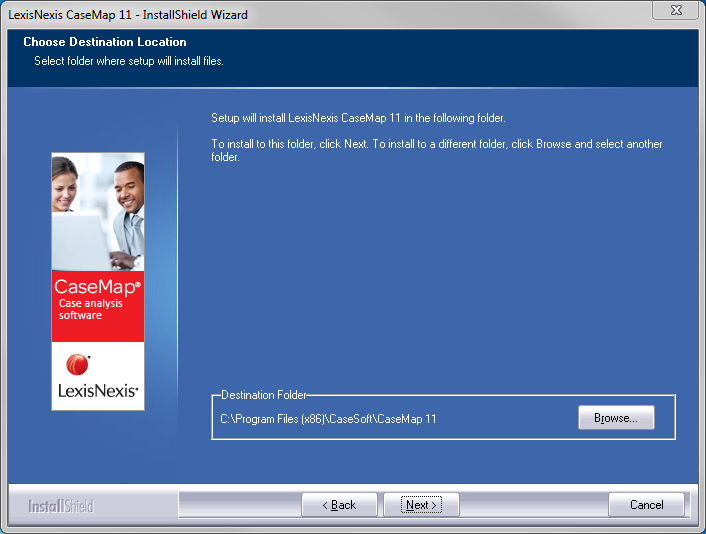Image resolution: width=706 pixels, height=534 pixels.
Task: Click the Destination Folder group label
Action: click(x=264, y=395)
